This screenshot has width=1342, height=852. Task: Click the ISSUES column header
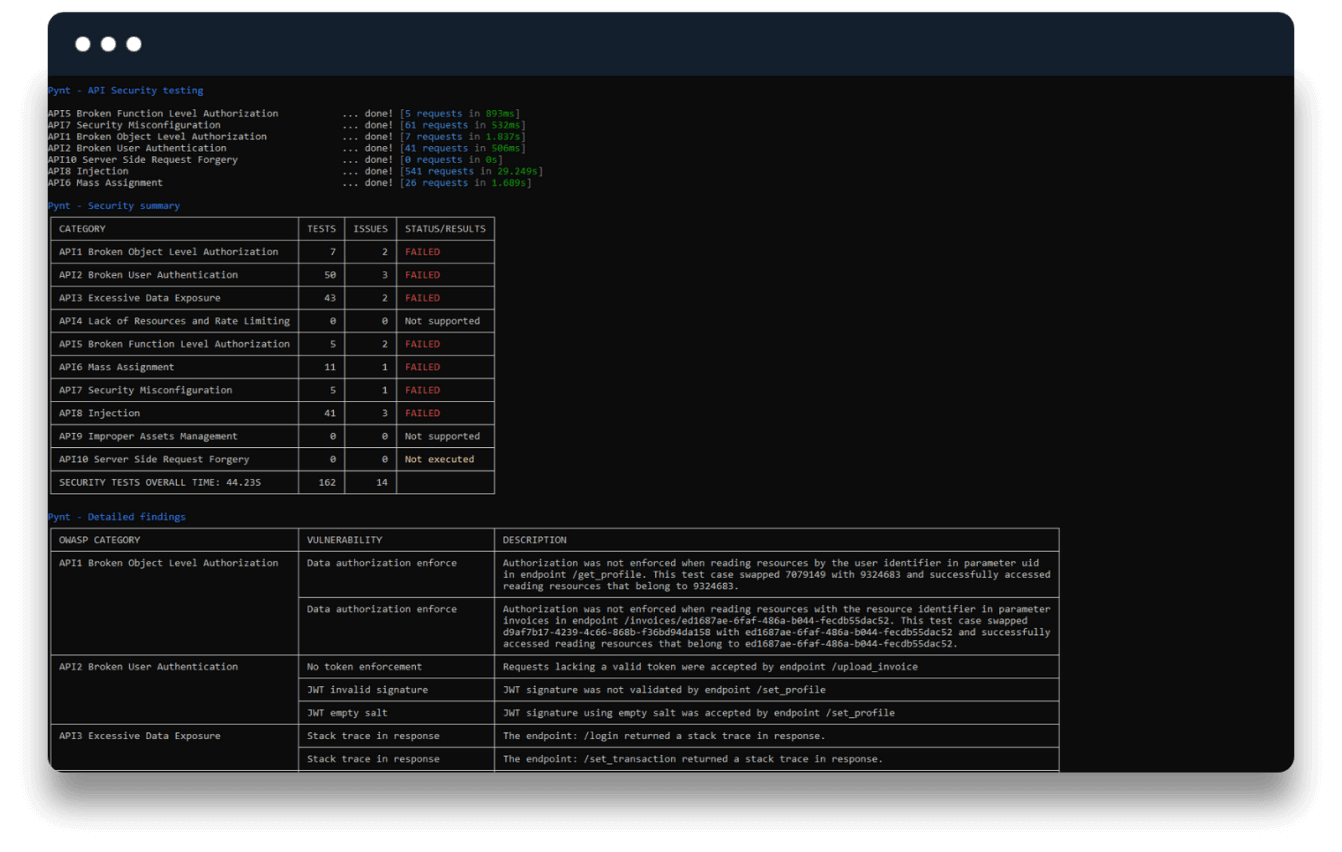(369, 228)
